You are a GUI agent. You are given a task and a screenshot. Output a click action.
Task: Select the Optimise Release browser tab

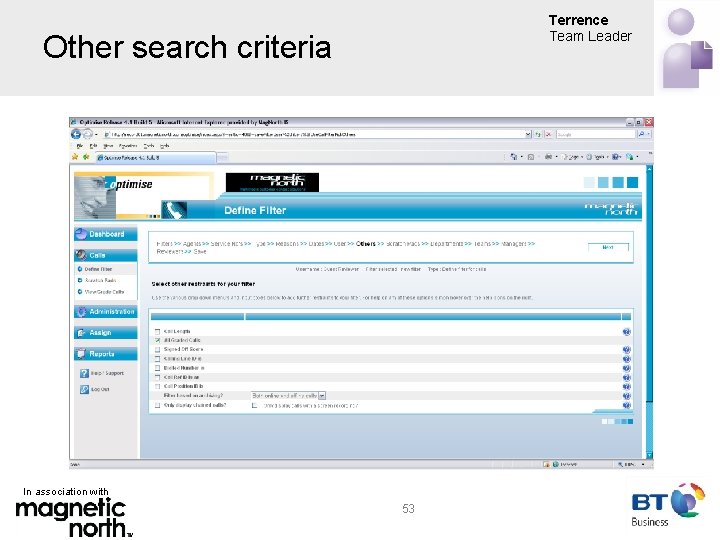(x=155, y=158)
